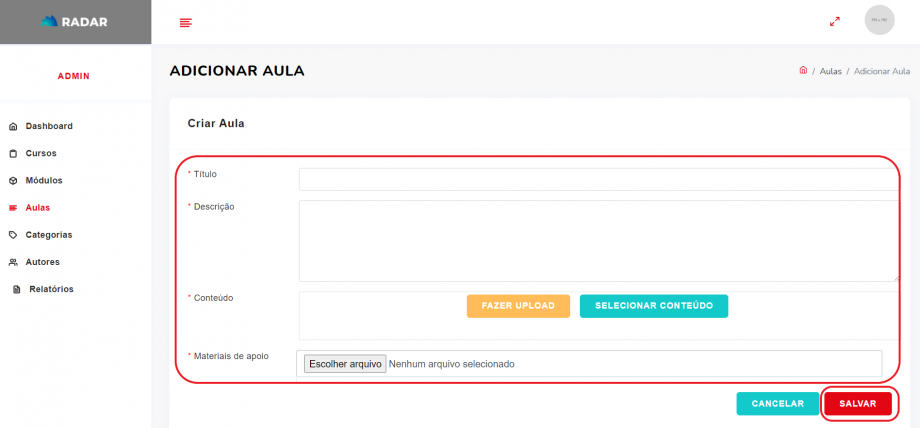Screen dimensions: 920x428
Task: Click the RADAR logo in the header
Action: (75, 22)
